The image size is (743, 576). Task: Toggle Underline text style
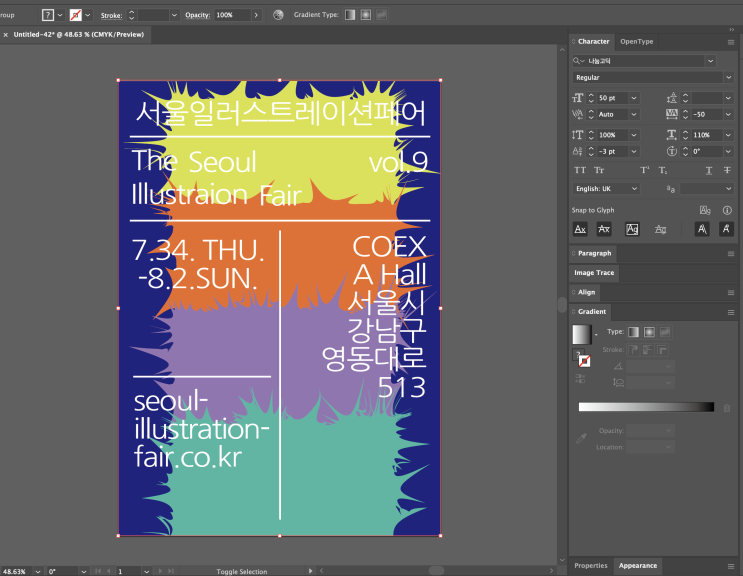point(709,170)
